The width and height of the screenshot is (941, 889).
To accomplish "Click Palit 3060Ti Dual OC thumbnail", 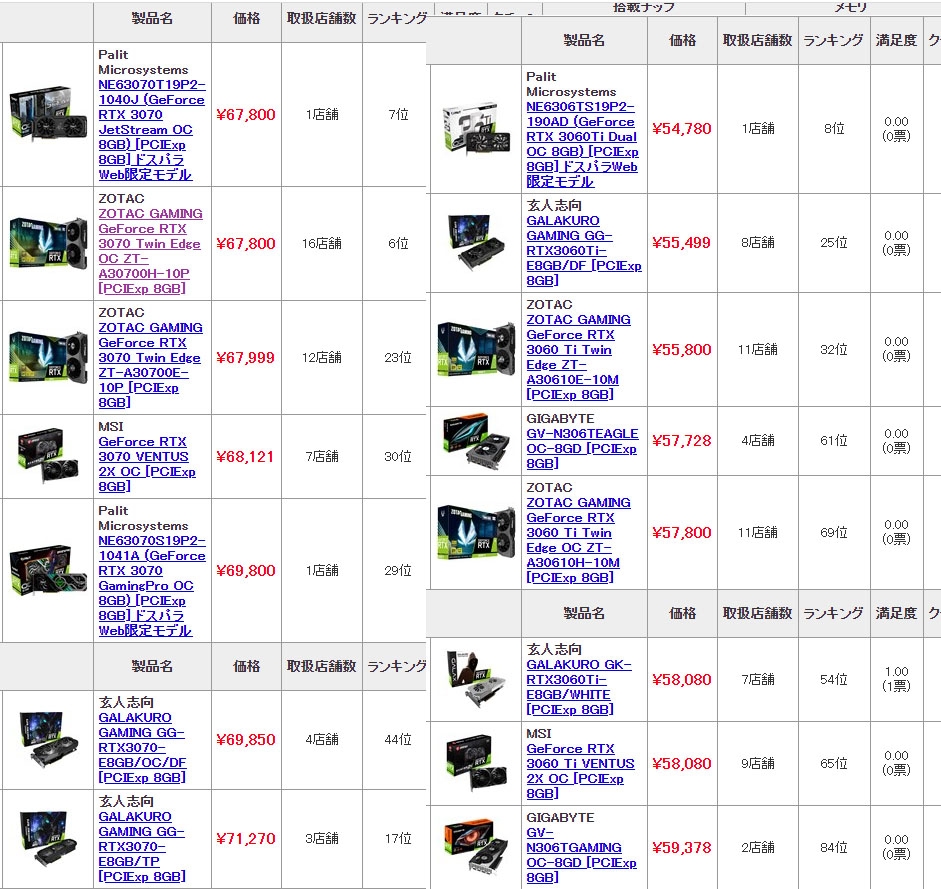I will click(476, 128).
